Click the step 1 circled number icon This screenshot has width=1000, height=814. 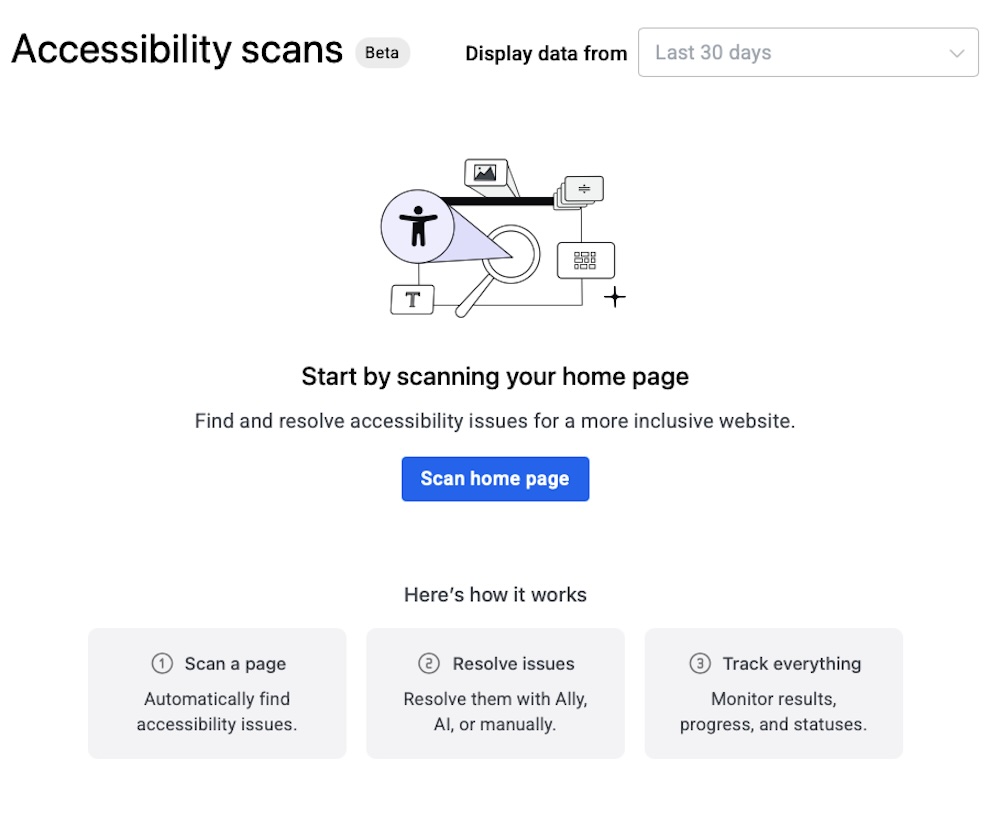[x=162, y=664]
